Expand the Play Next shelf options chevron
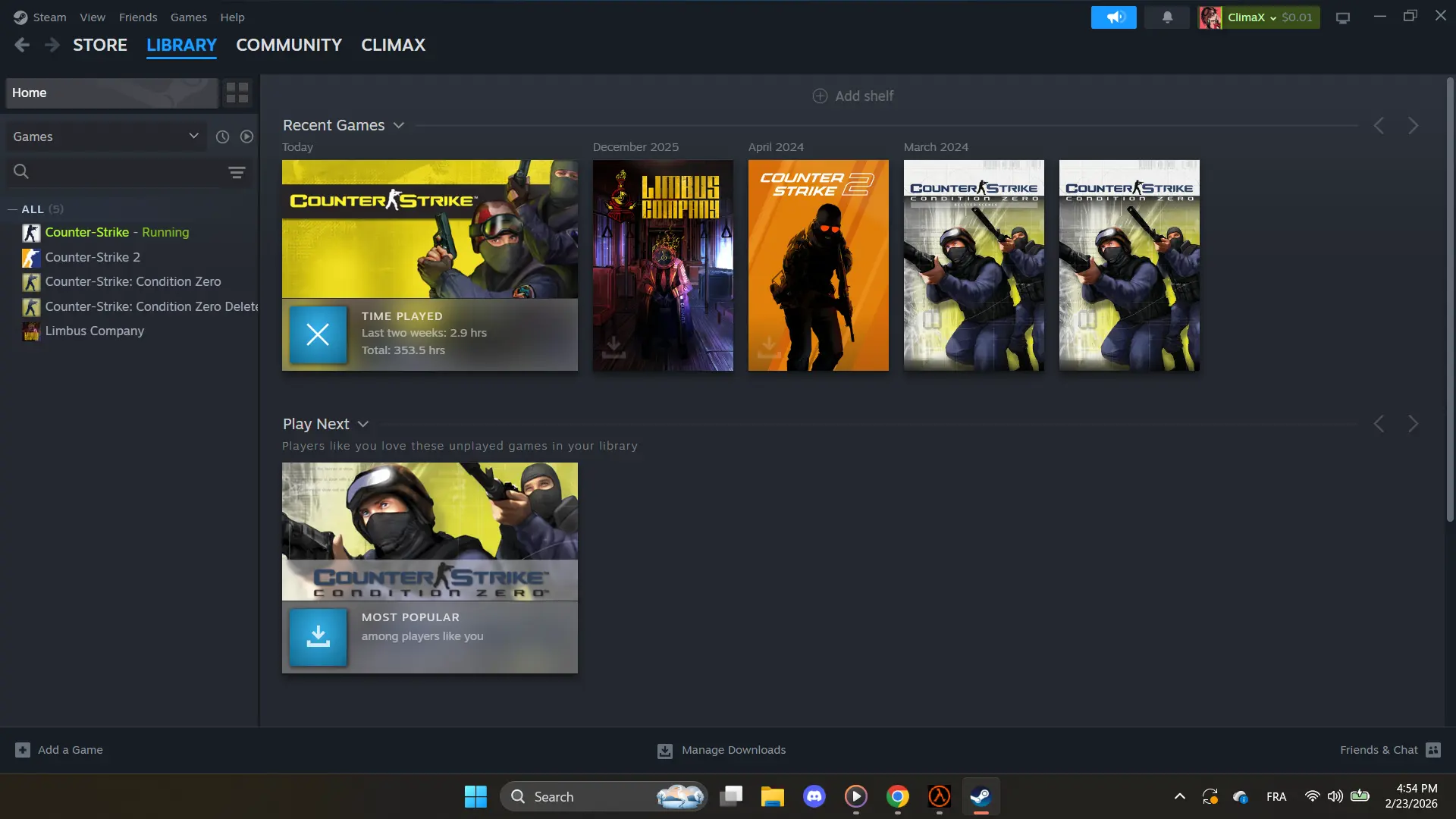 pyautogui.click(x=363, y=425)
